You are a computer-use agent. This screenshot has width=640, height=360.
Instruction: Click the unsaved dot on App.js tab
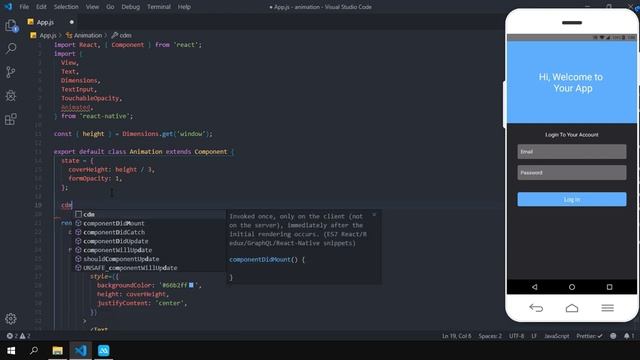coord(71,22)
